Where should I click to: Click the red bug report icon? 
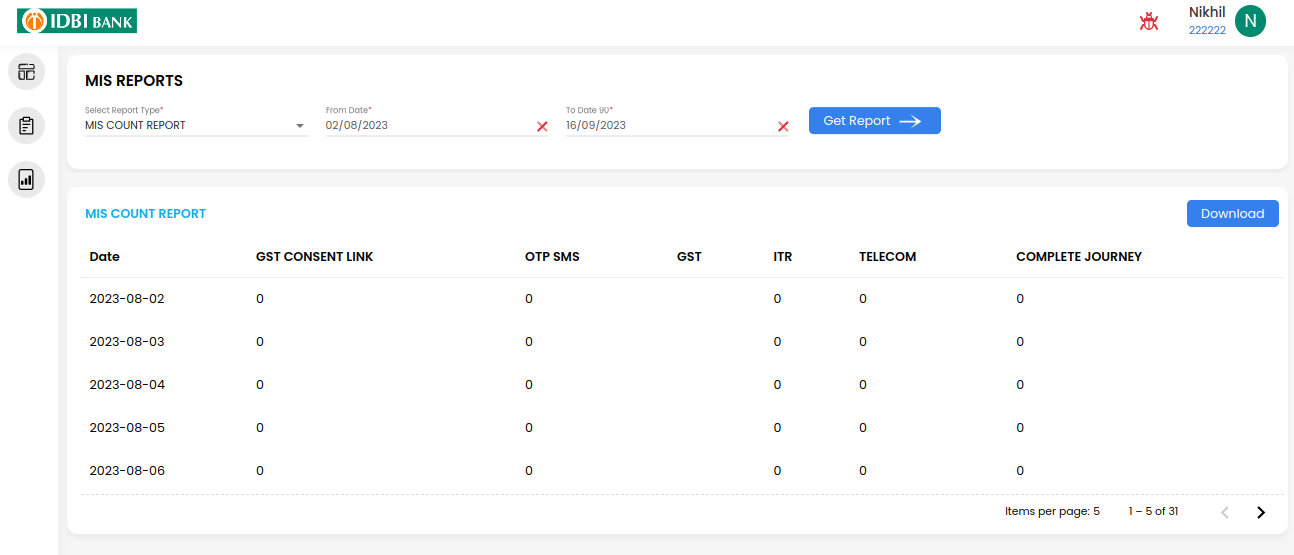pyautogui.click(x=1149, y=21)
